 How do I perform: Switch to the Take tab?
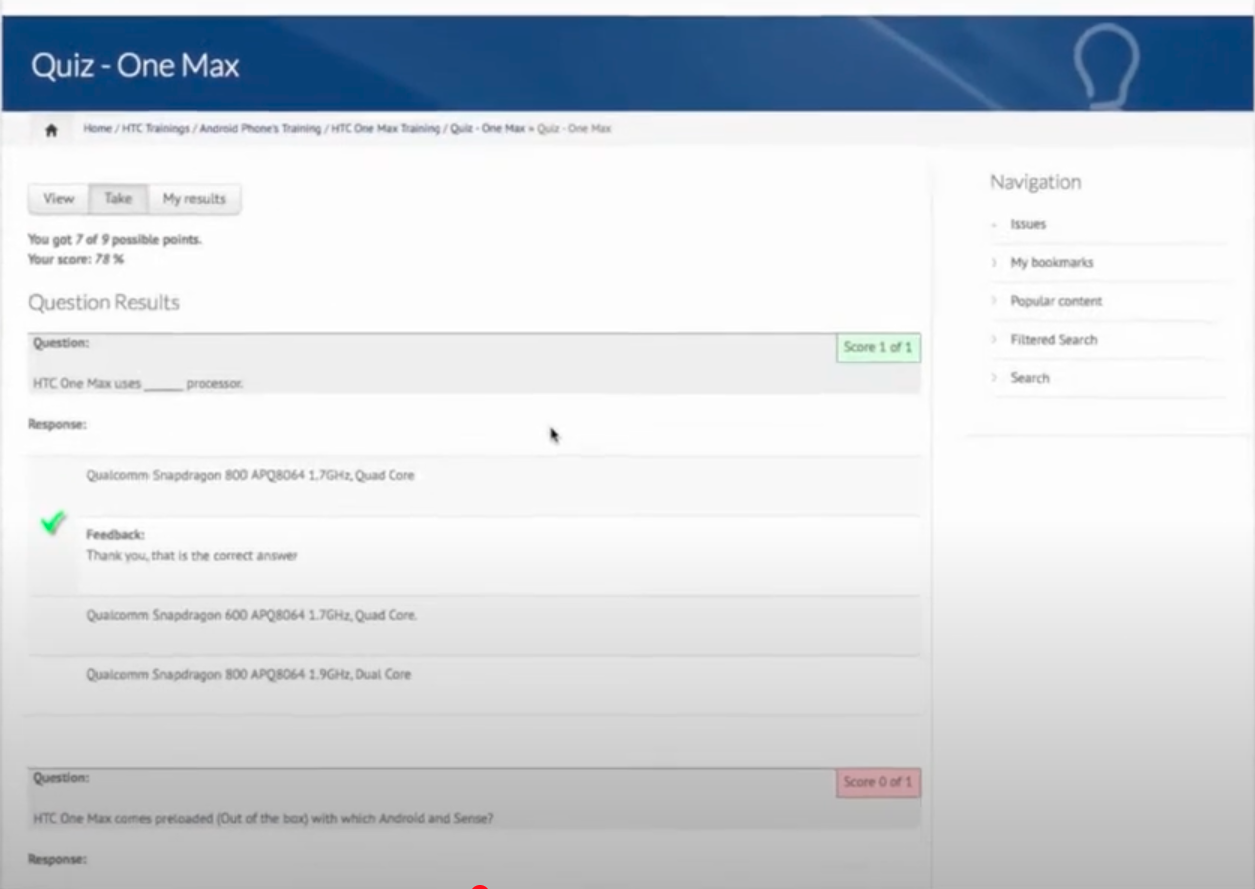click(118, 199)
